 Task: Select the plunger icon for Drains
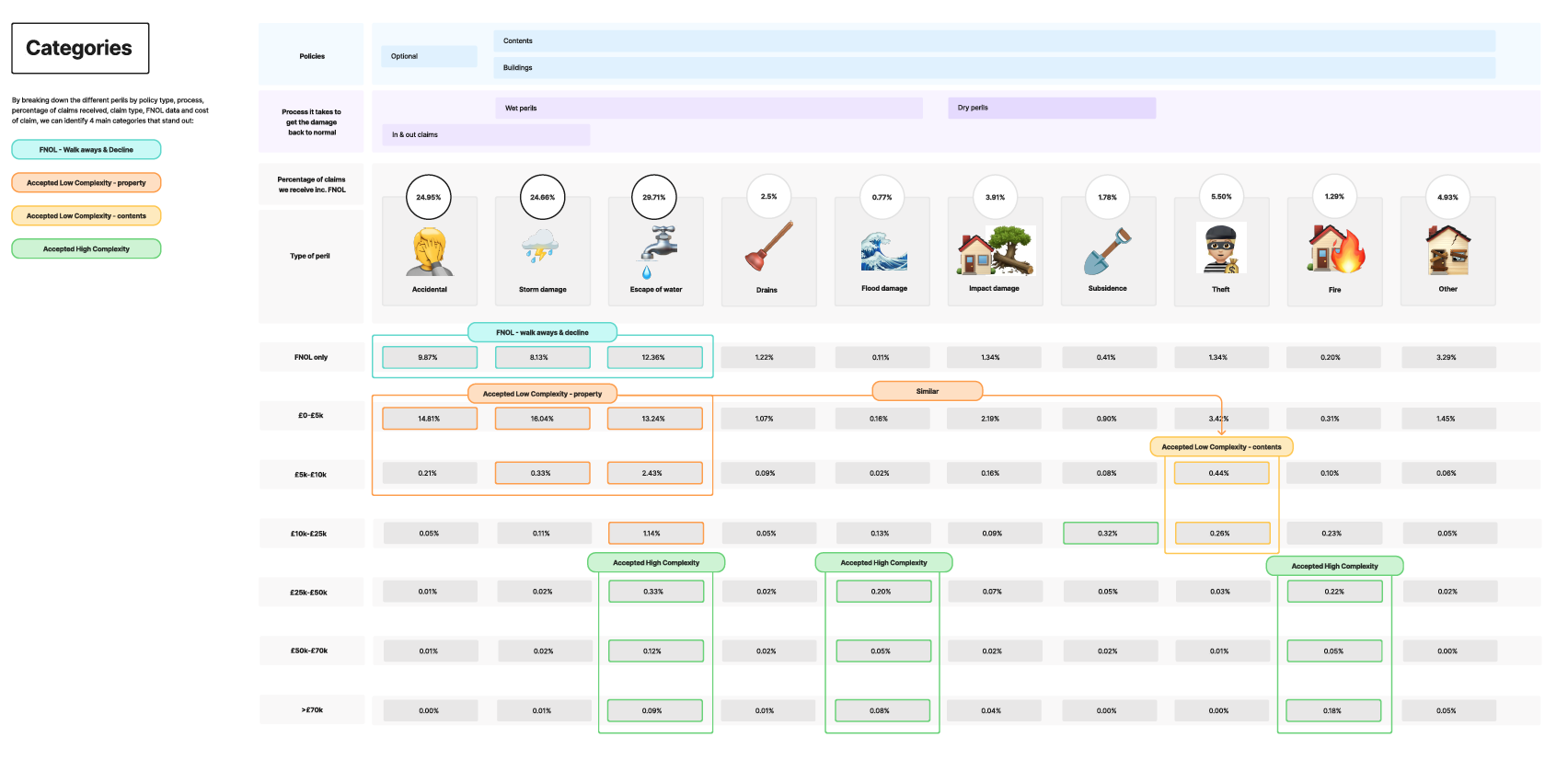pos(769,247)
